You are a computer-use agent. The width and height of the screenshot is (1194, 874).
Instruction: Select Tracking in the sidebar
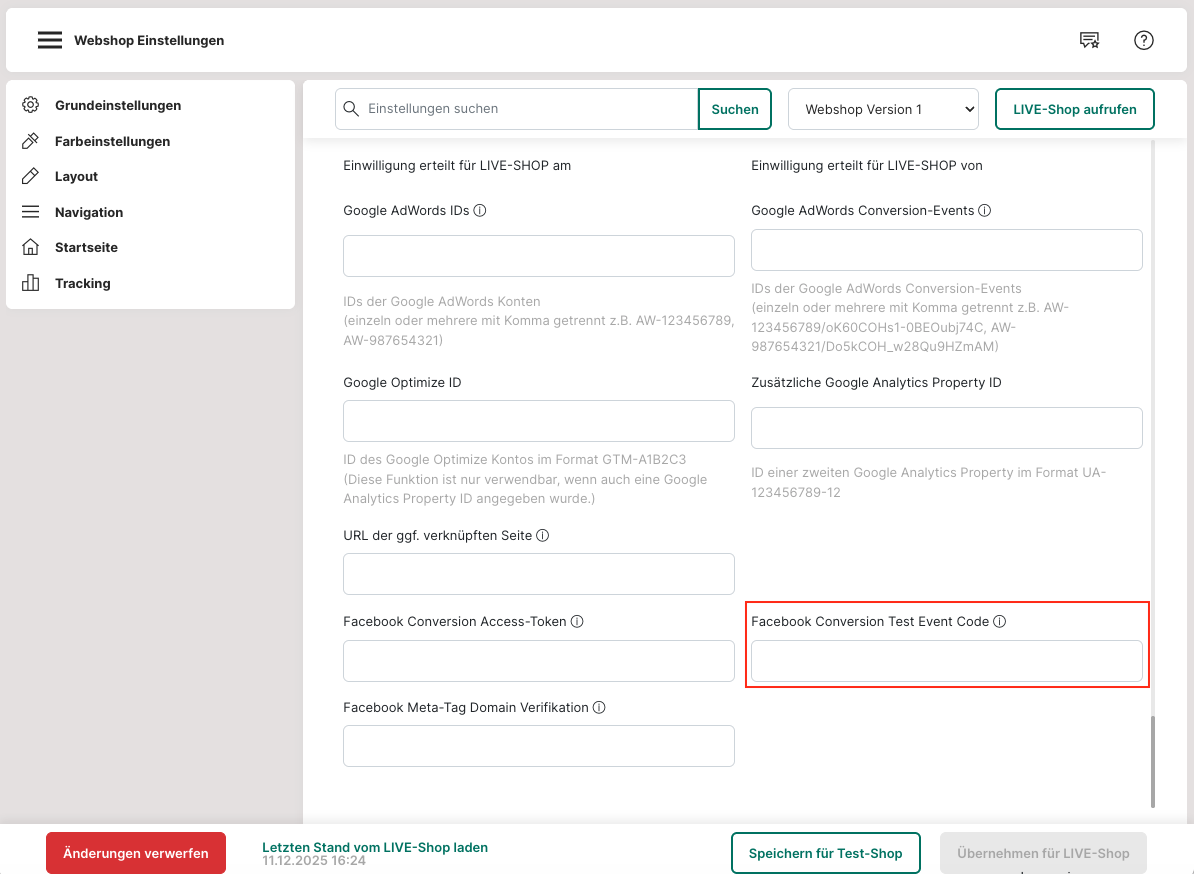coord(82,283)
